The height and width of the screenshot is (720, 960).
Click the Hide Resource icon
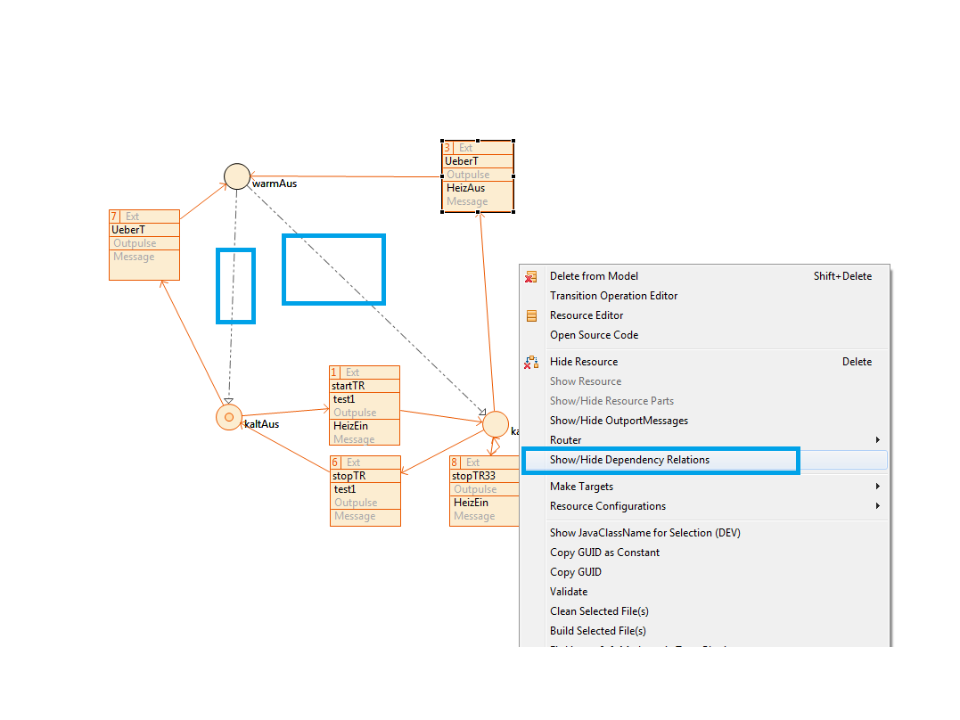531,362
